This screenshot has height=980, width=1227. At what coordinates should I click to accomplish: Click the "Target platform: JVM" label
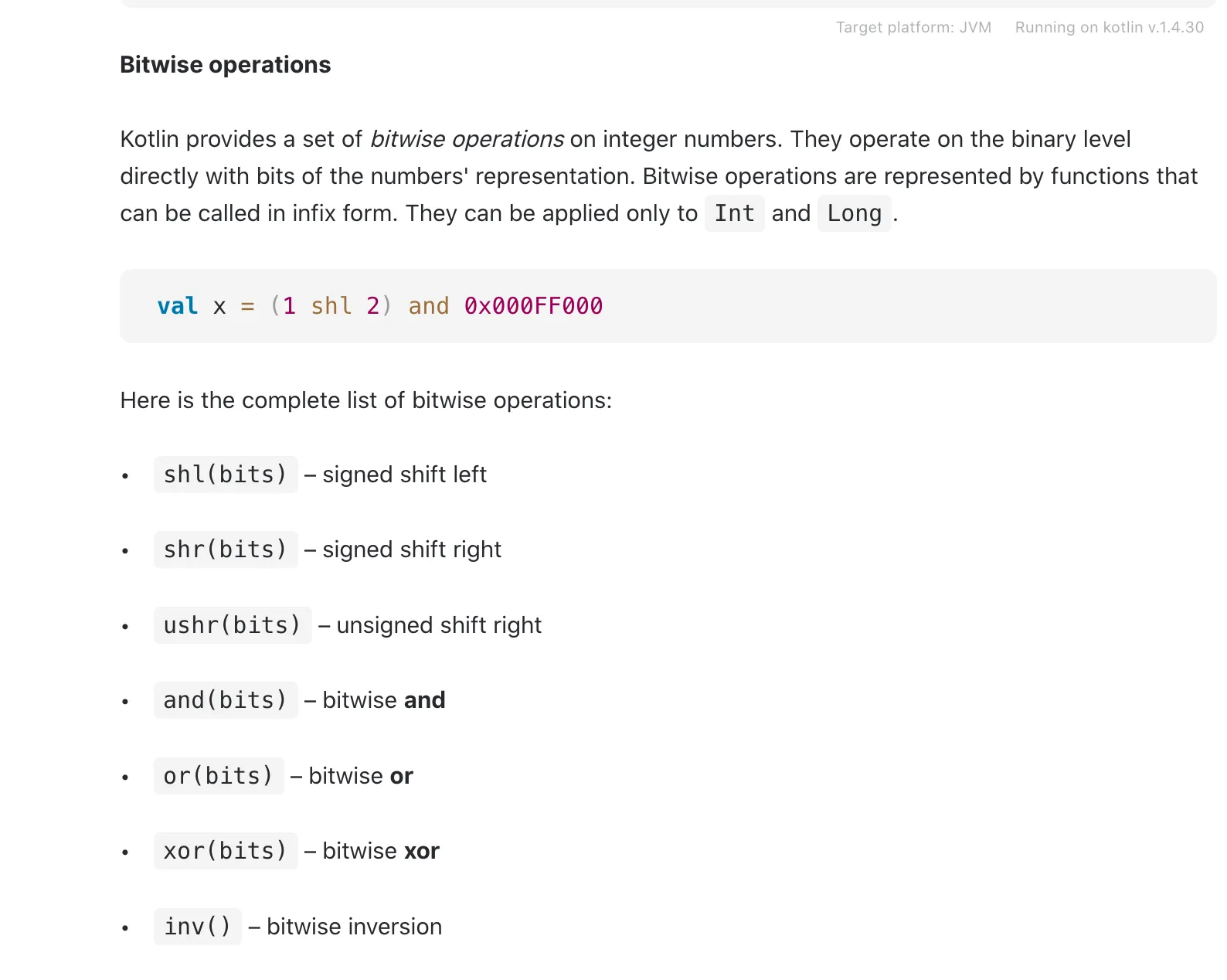pyautogui.click(x=913, y=28)
